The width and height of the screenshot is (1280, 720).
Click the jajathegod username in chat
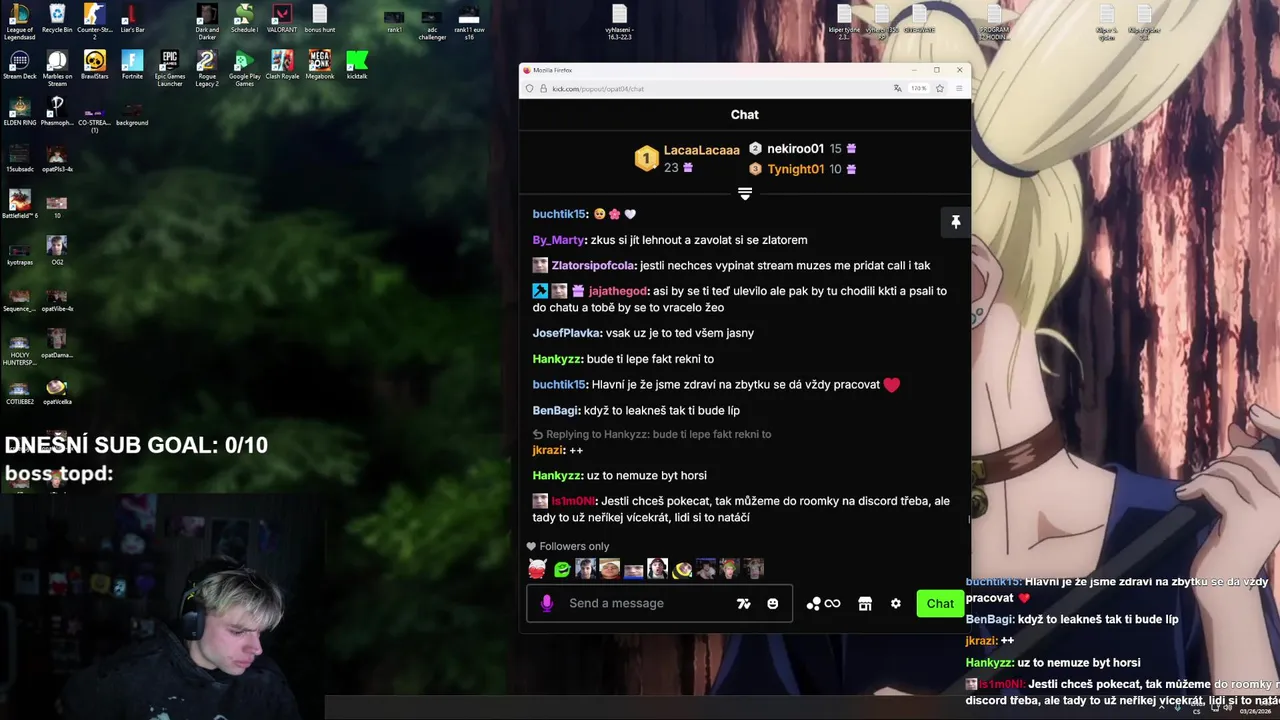[618, 291]
